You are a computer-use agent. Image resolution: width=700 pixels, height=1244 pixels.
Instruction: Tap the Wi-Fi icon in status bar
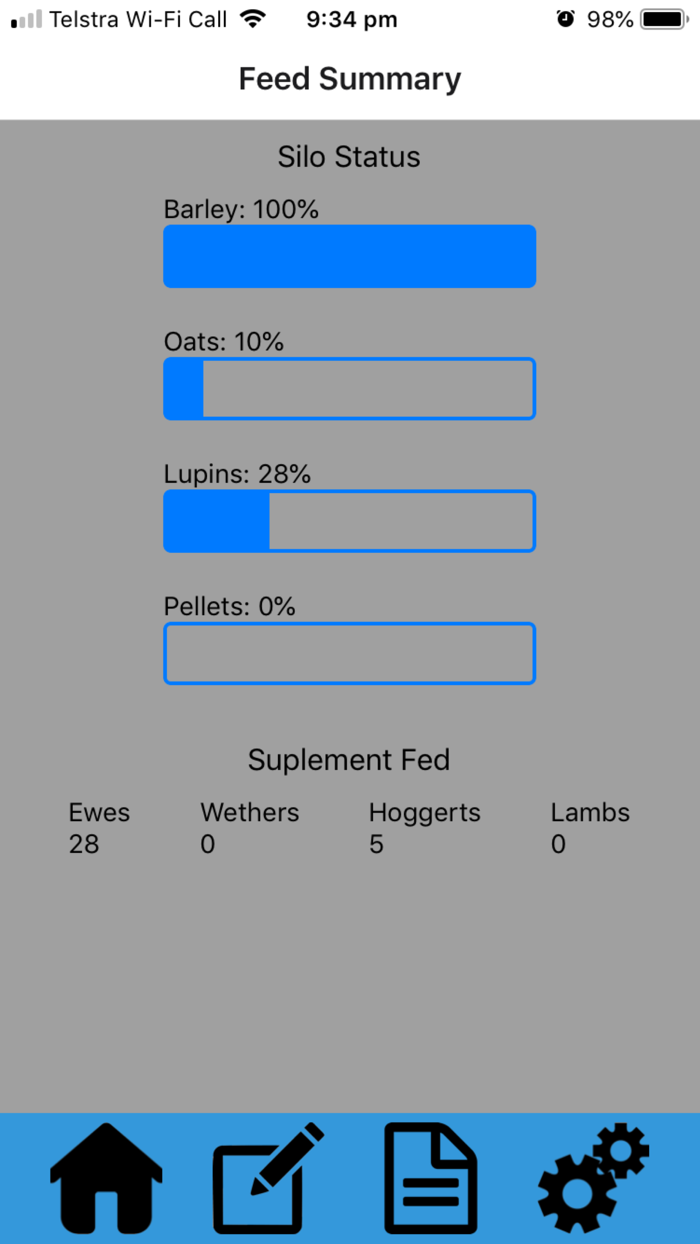coord(253,17)
